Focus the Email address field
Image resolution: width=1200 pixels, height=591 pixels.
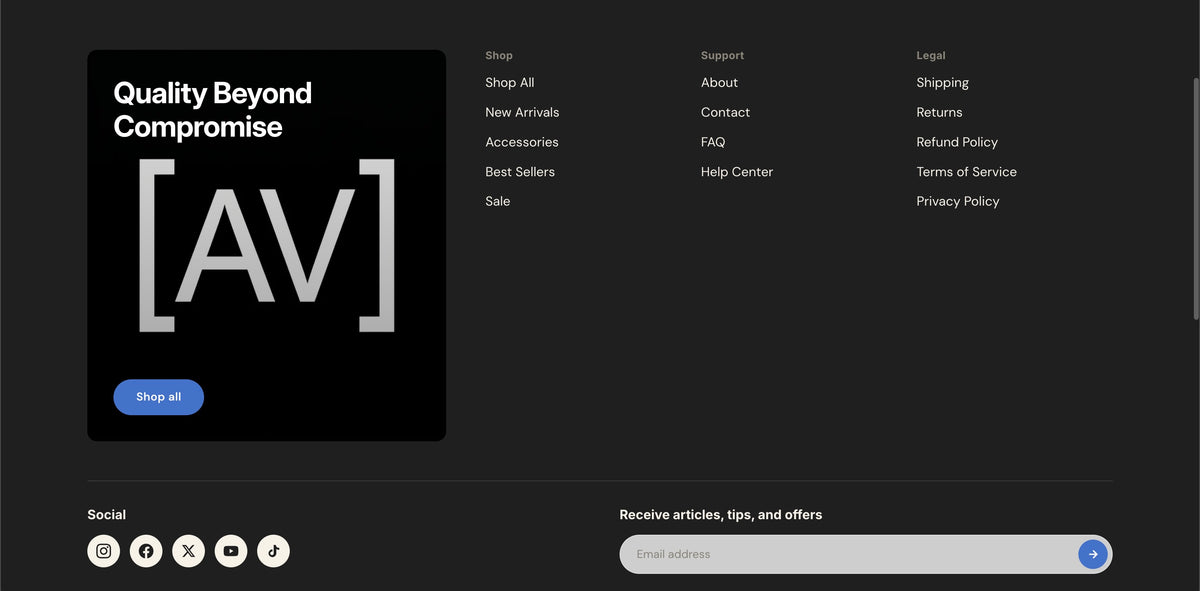(848, 554)
